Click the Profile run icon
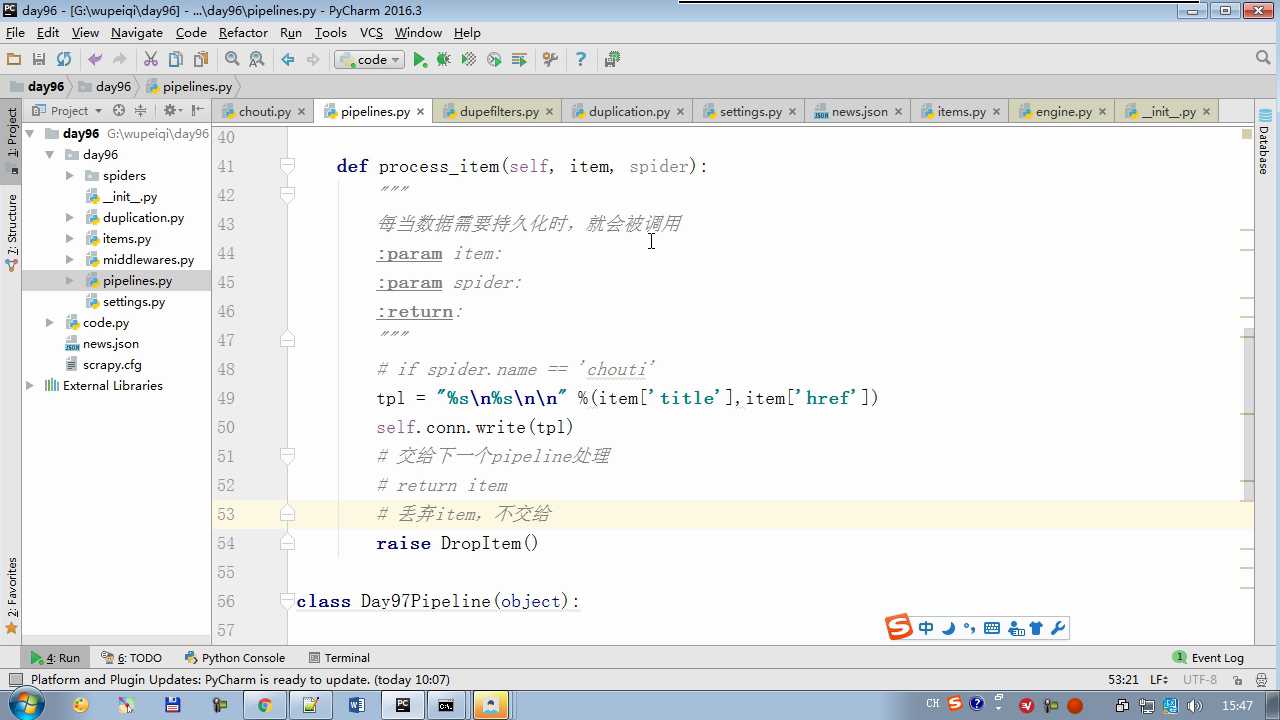Screen dimensions: 1280x720 click(494, 60)
